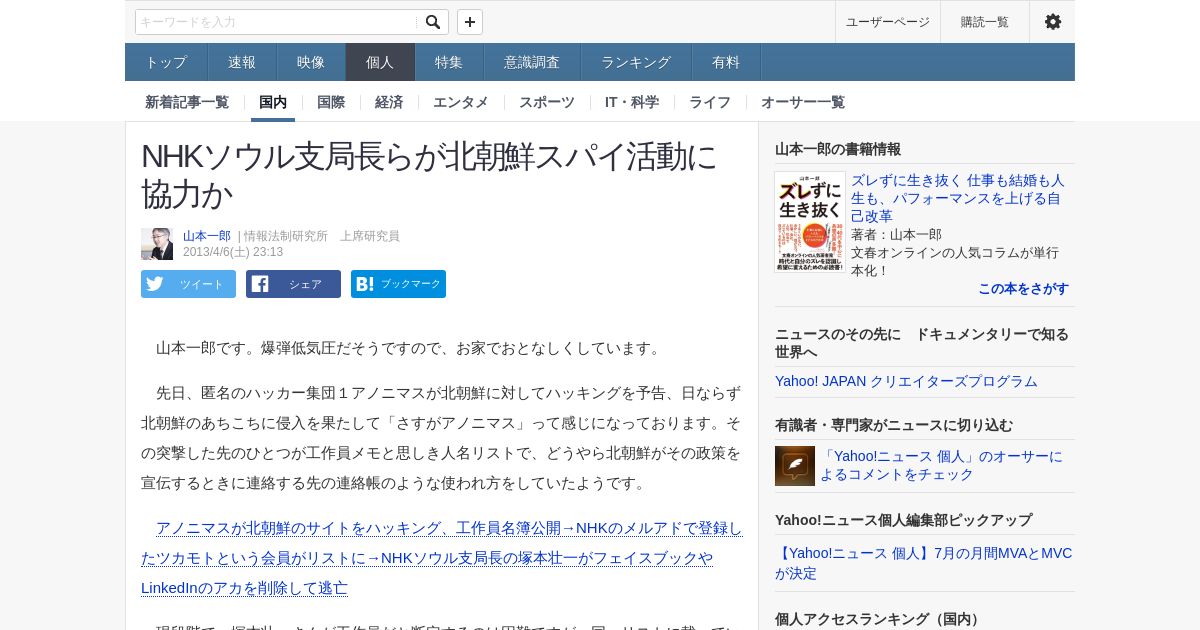Focus the keyword search input field
Screen dimensions: 1200x630
tap(276, 22)
